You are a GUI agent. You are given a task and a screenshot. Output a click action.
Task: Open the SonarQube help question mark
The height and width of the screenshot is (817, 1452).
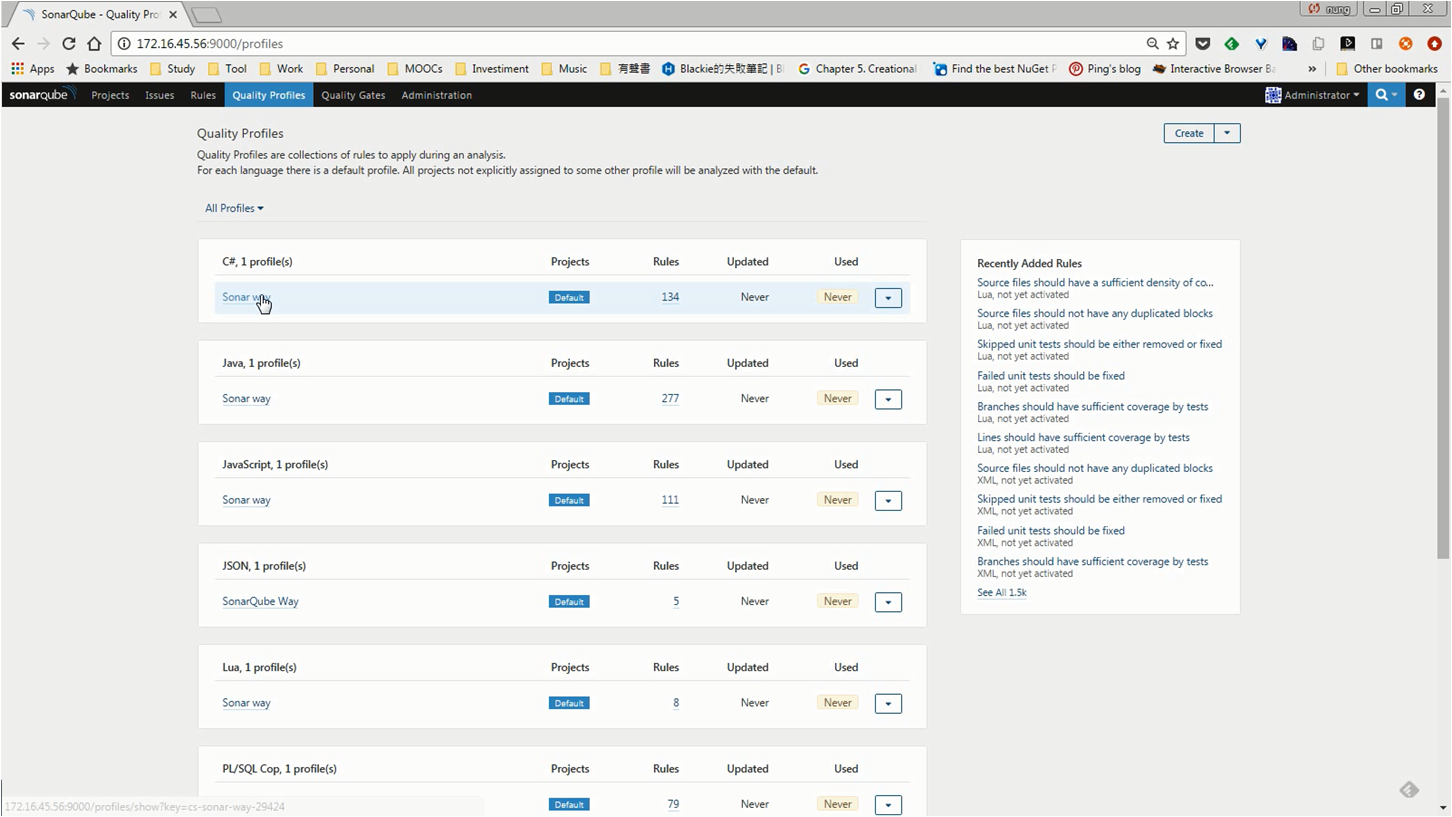(1419, 95)
